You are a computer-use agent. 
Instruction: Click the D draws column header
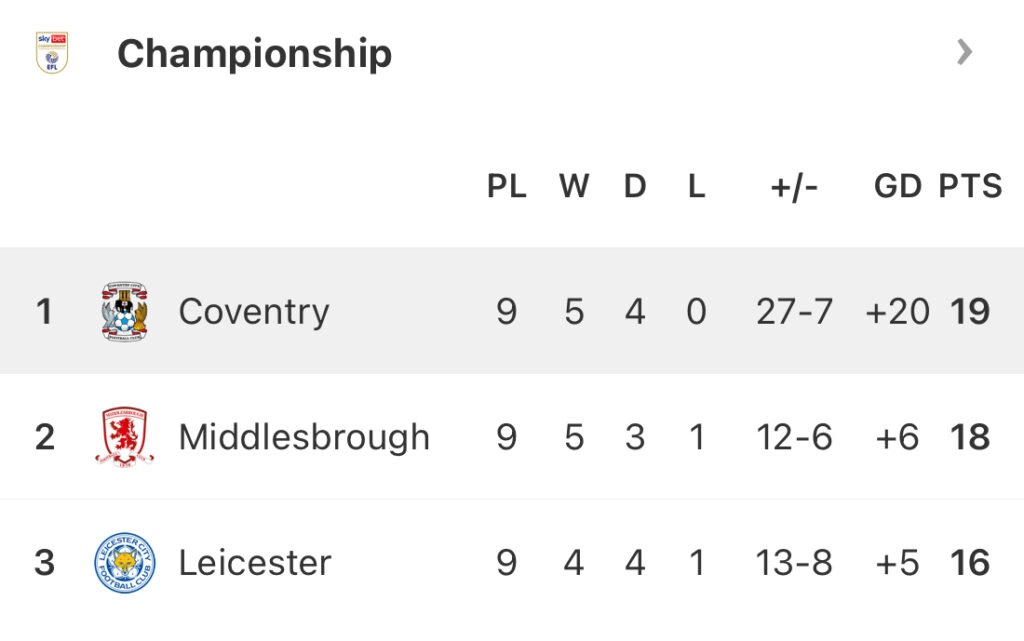pos(635,186)
